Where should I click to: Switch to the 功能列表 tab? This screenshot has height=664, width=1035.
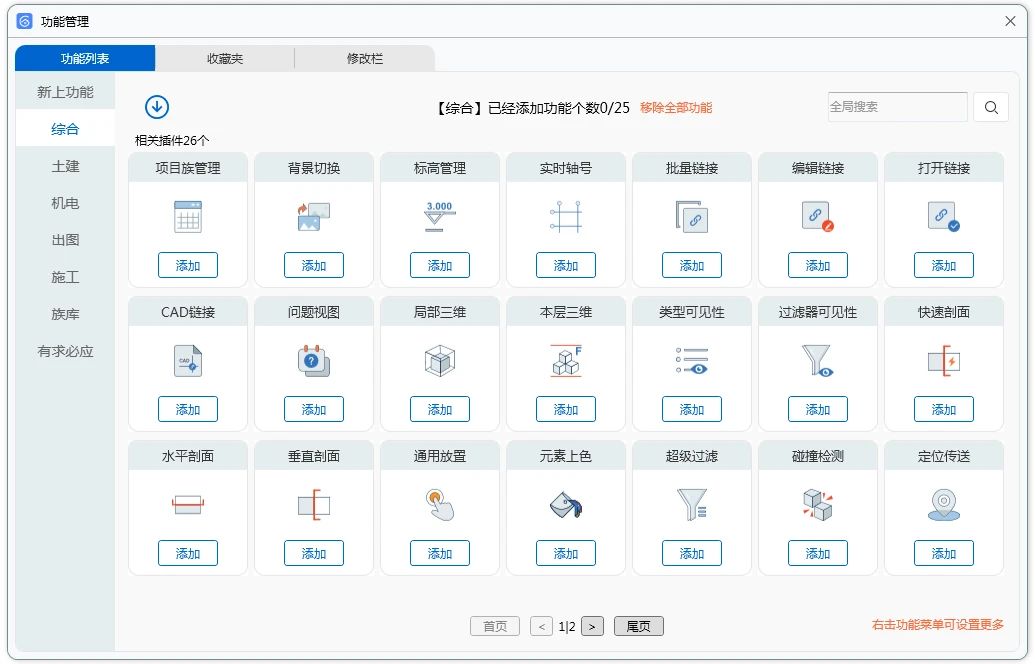pyautogui.click(x=85, y=58)
